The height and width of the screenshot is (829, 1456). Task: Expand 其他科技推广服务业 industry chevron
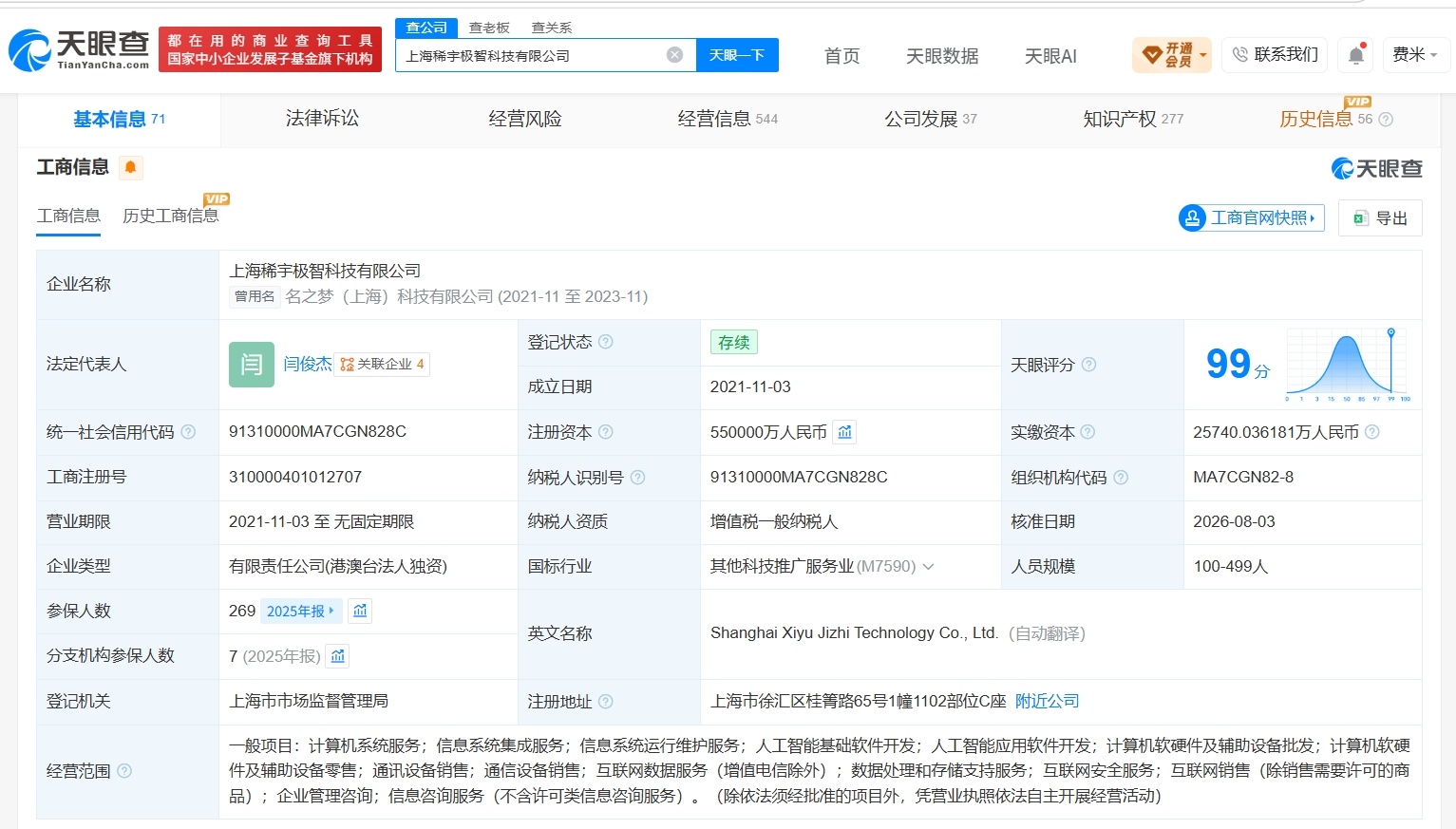[x=928, y=567]
